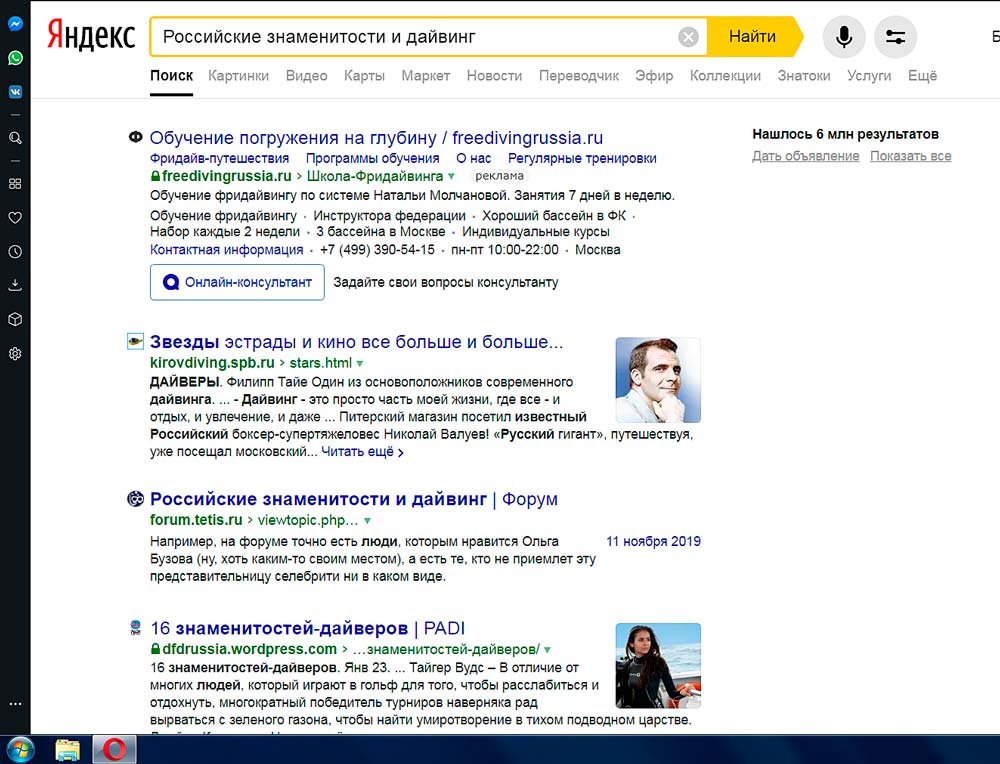Switch to the Переводчик tab
This screenshot has width=1000, height=764.
[x=579, y=76]
